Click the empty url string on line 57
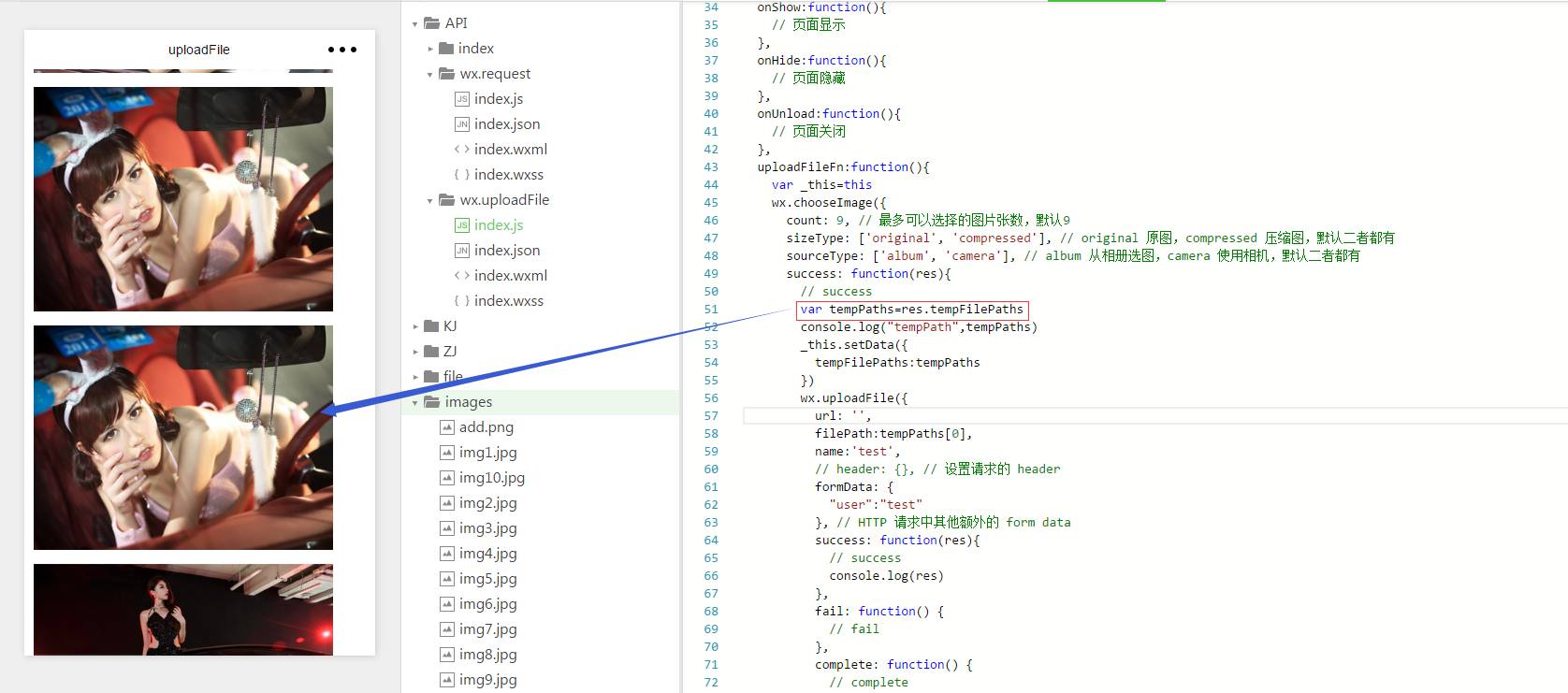 [858, 416]
